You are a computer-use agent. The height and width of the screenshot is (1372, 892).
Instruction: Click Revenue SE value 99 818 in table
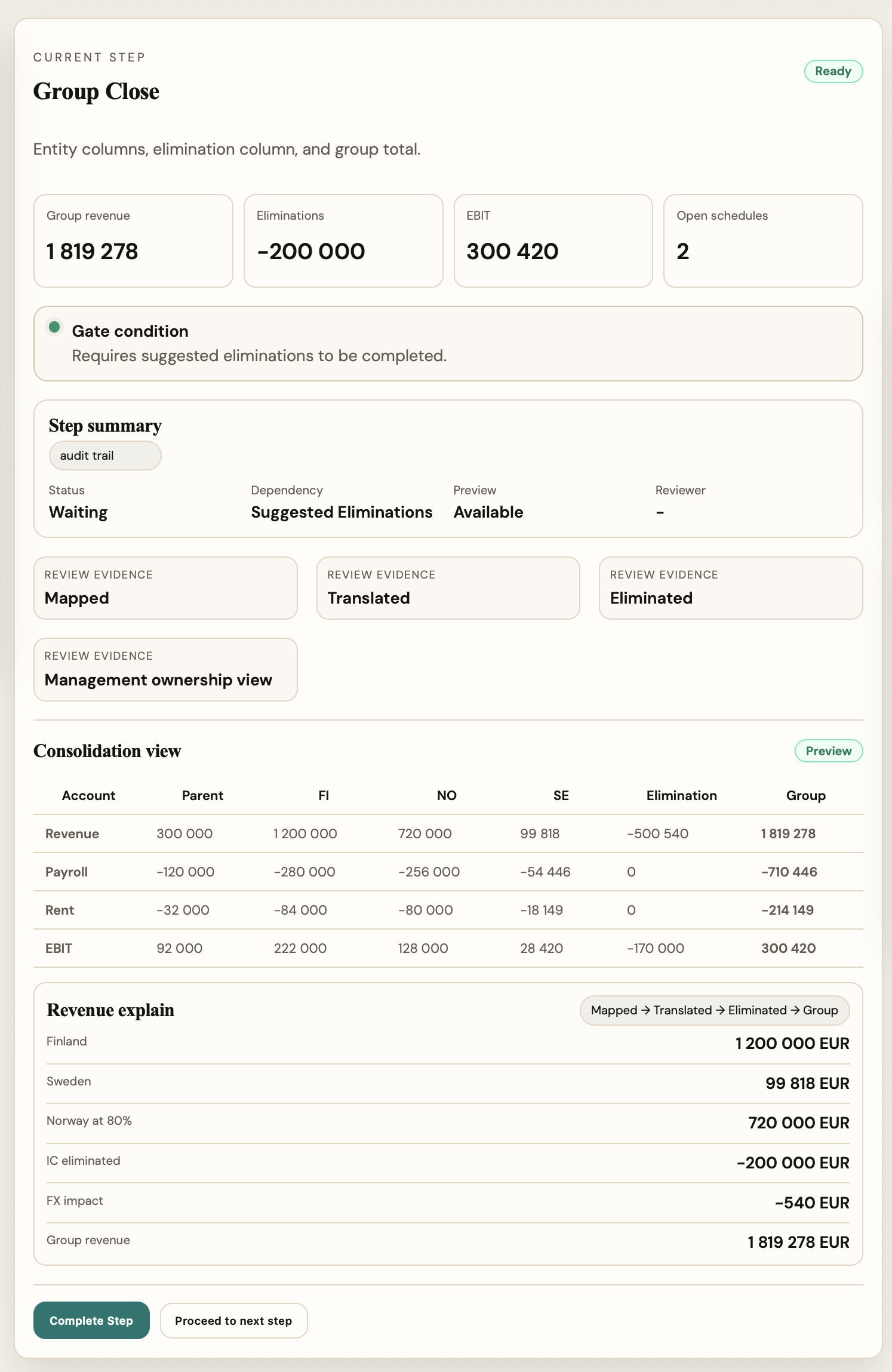coord(540,833)
